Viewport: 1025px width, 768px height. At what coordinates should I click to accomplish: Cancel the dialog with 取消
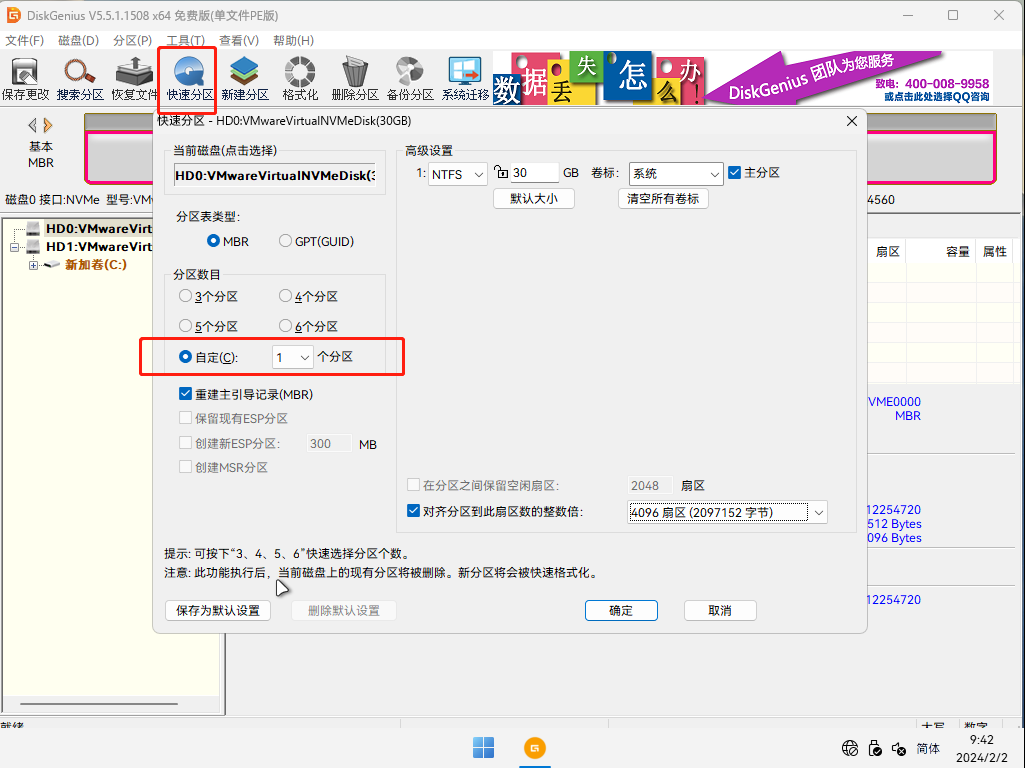pos(720,610)
